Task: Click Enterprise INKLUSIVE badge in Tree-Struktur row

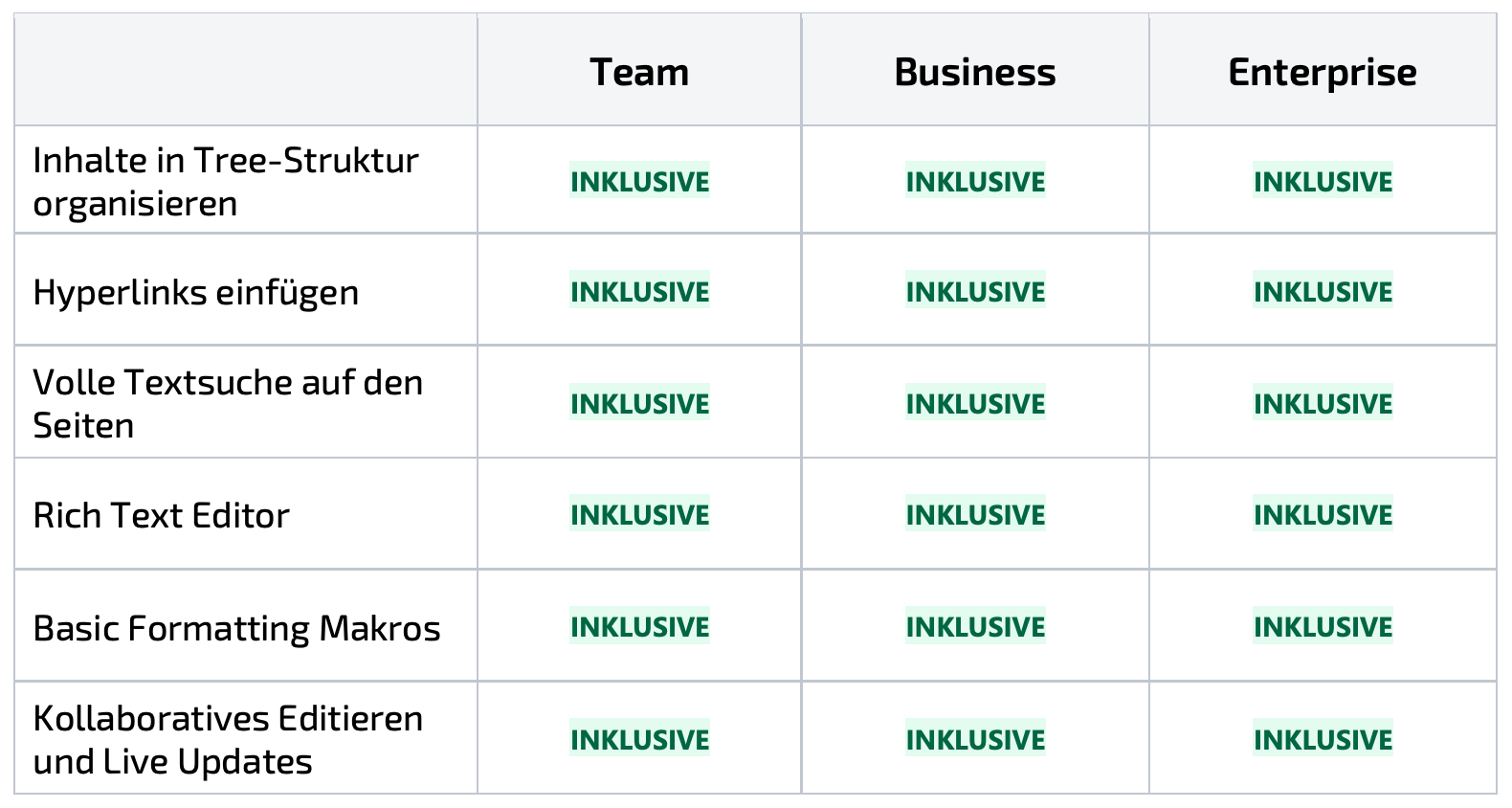Action: point(1323,182)
